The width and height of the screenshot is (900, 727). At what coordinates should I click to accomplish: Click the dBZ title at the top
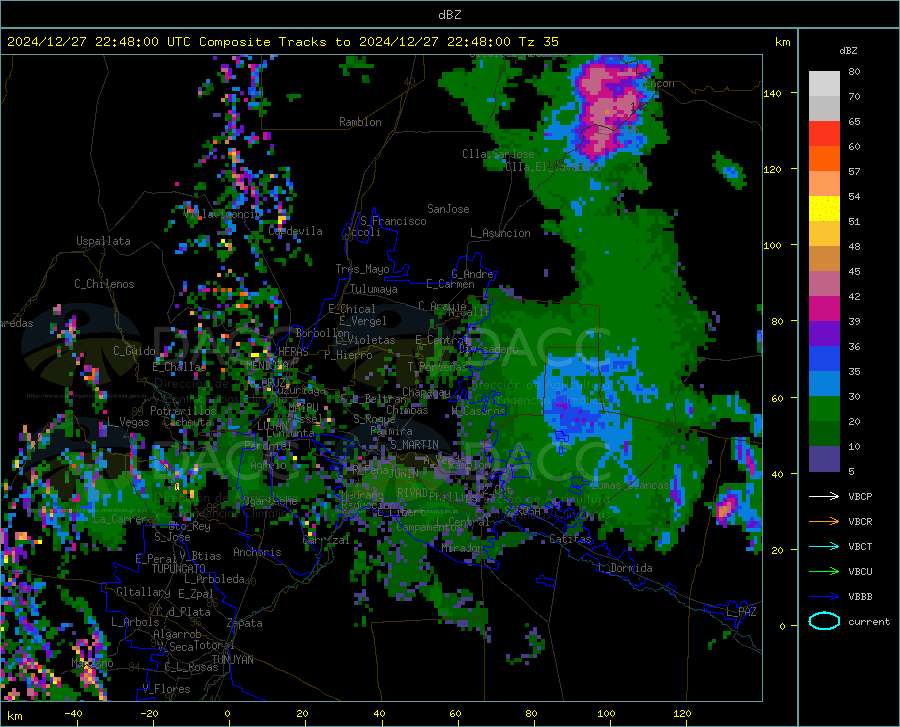(449, 15)
